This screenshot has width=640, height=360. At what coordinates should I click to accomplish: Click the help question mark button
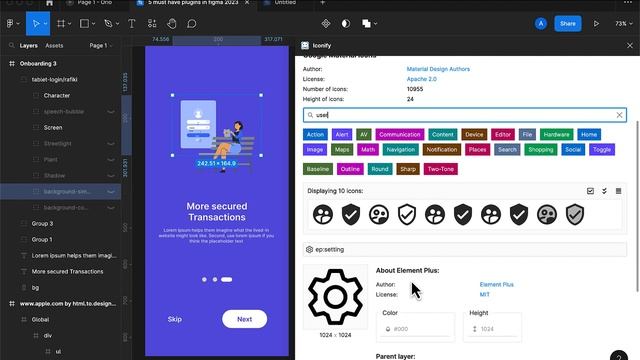[x=619, y=356]
